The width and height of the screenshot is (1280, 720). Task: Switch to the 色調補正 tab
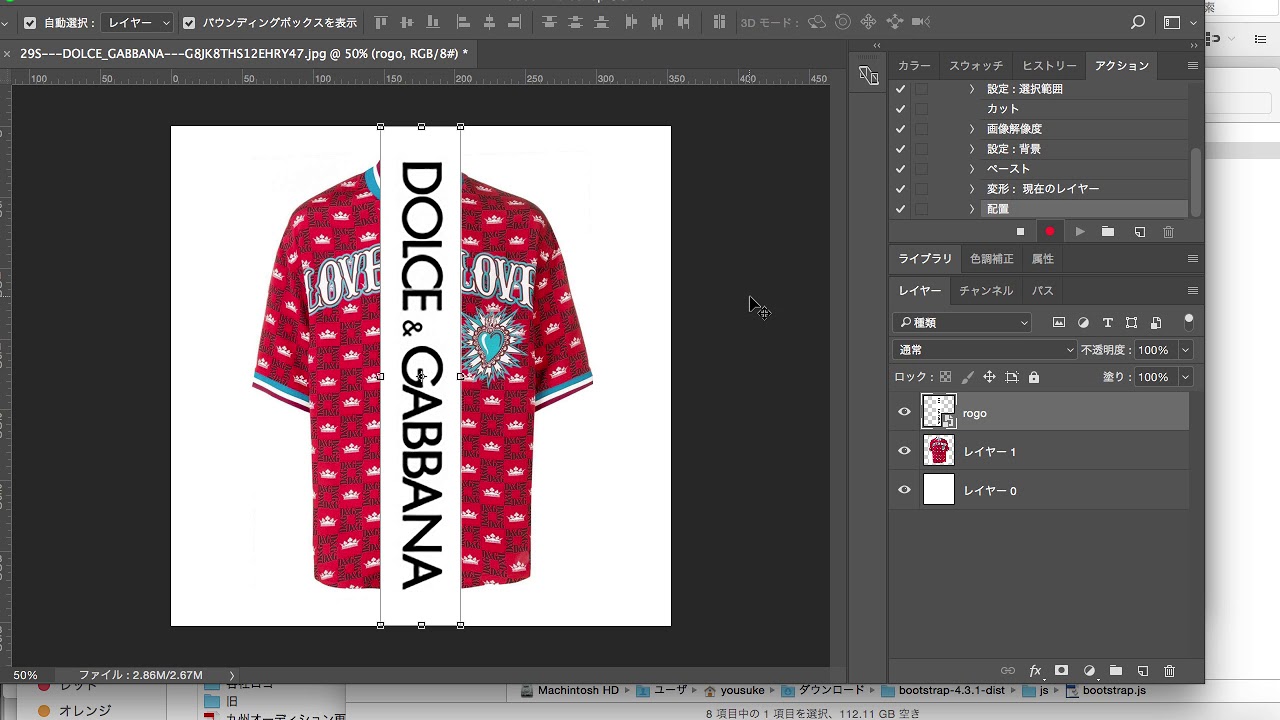pos(992,259)
